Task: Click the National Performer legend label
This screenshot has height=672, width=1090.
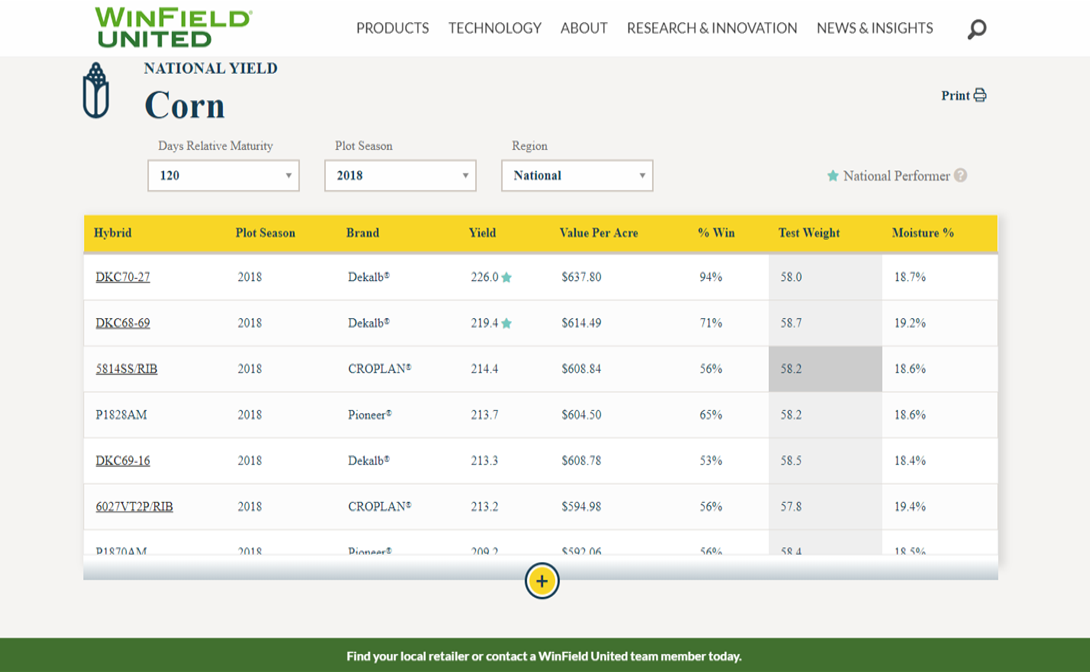Action: [896, 176]
